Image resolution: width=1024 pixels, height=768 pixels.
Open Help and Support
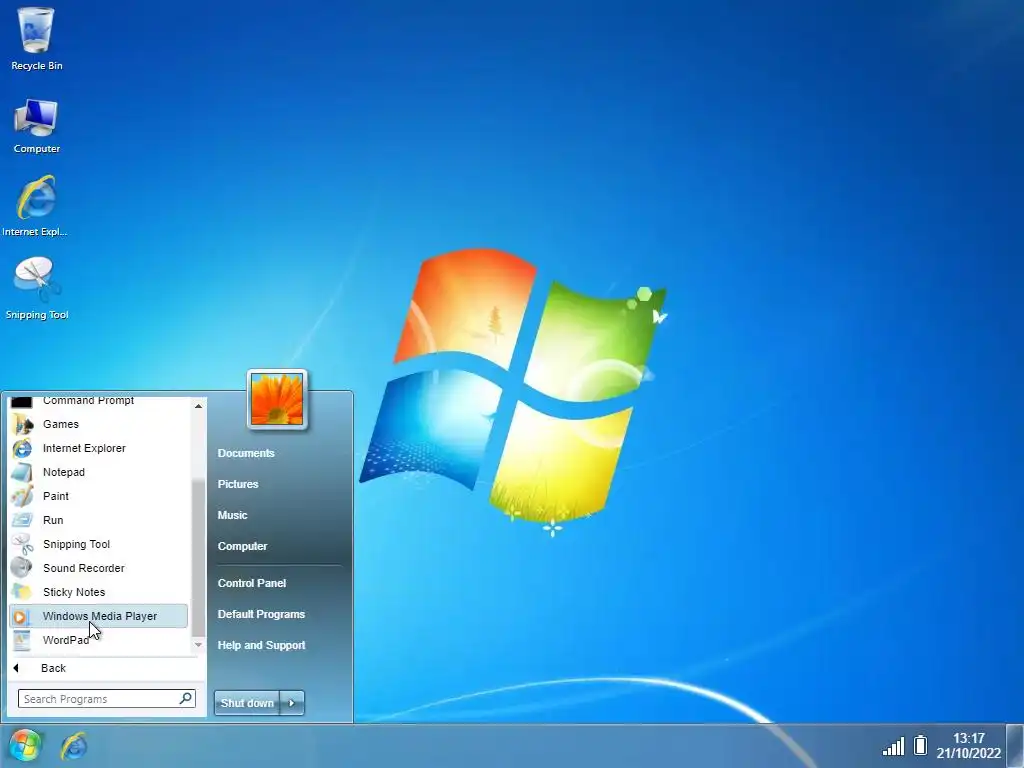(261, 645)
